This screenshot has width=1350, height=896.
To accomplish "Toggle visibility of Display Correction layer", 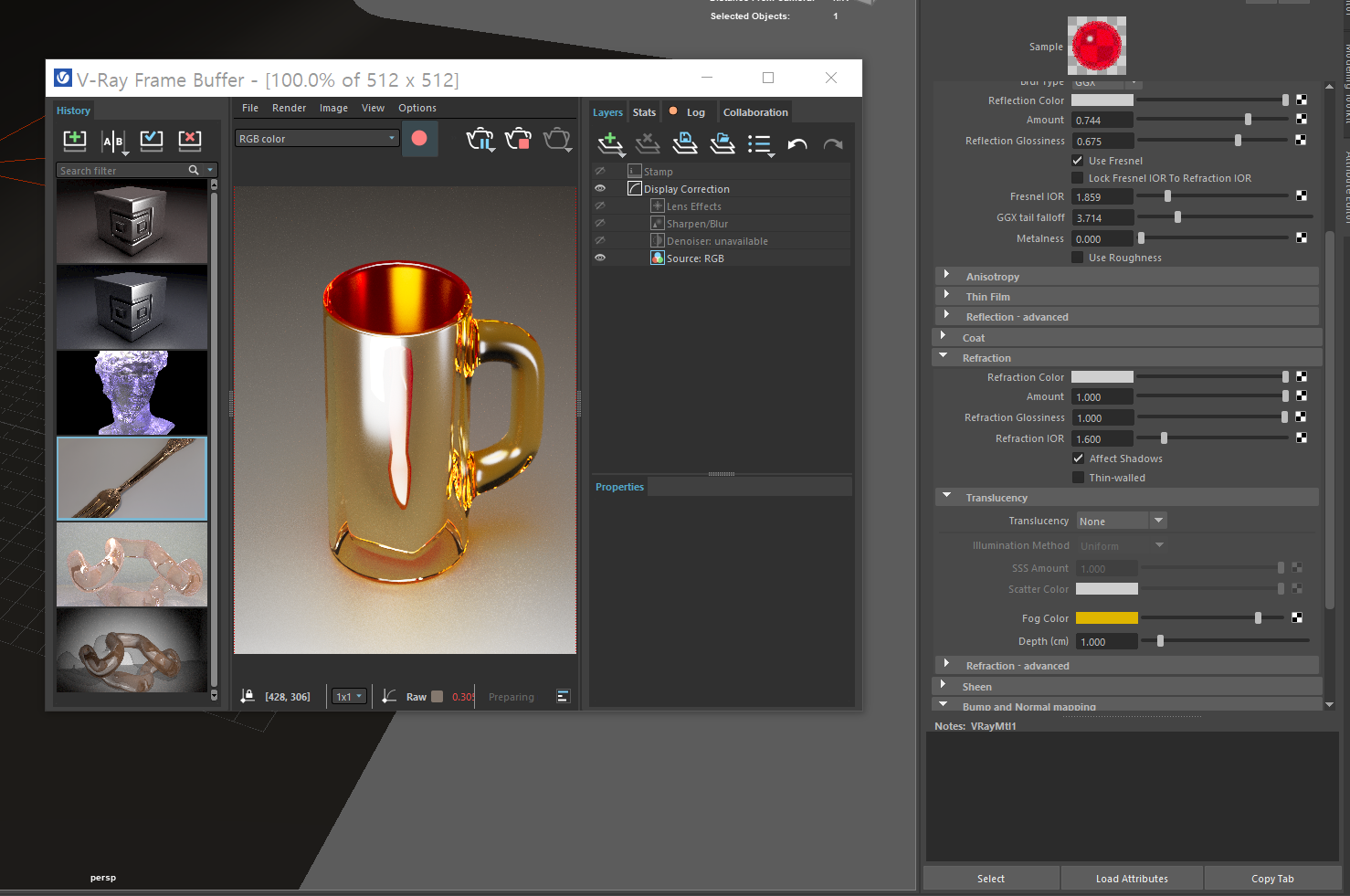I will click(x=600, y=188).
